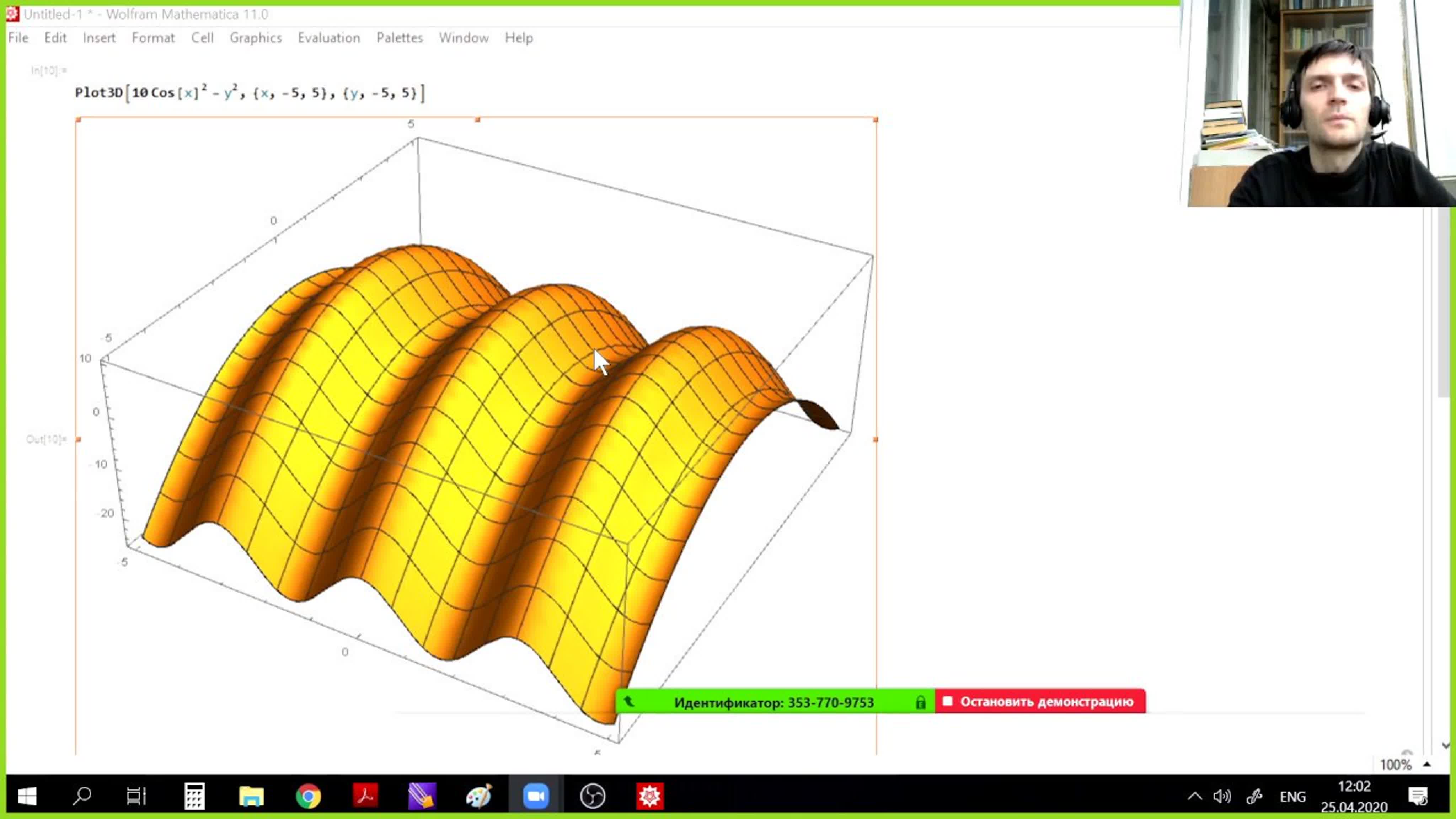
Task: Launch Google Chrome from the taskbar
Action: tap(308, 796)
